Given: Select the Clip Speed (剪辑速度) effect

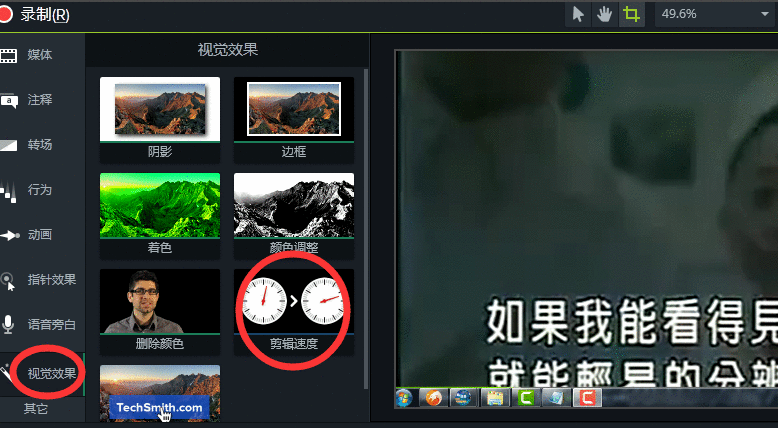Looking at the screenshot, I should 294,311.
